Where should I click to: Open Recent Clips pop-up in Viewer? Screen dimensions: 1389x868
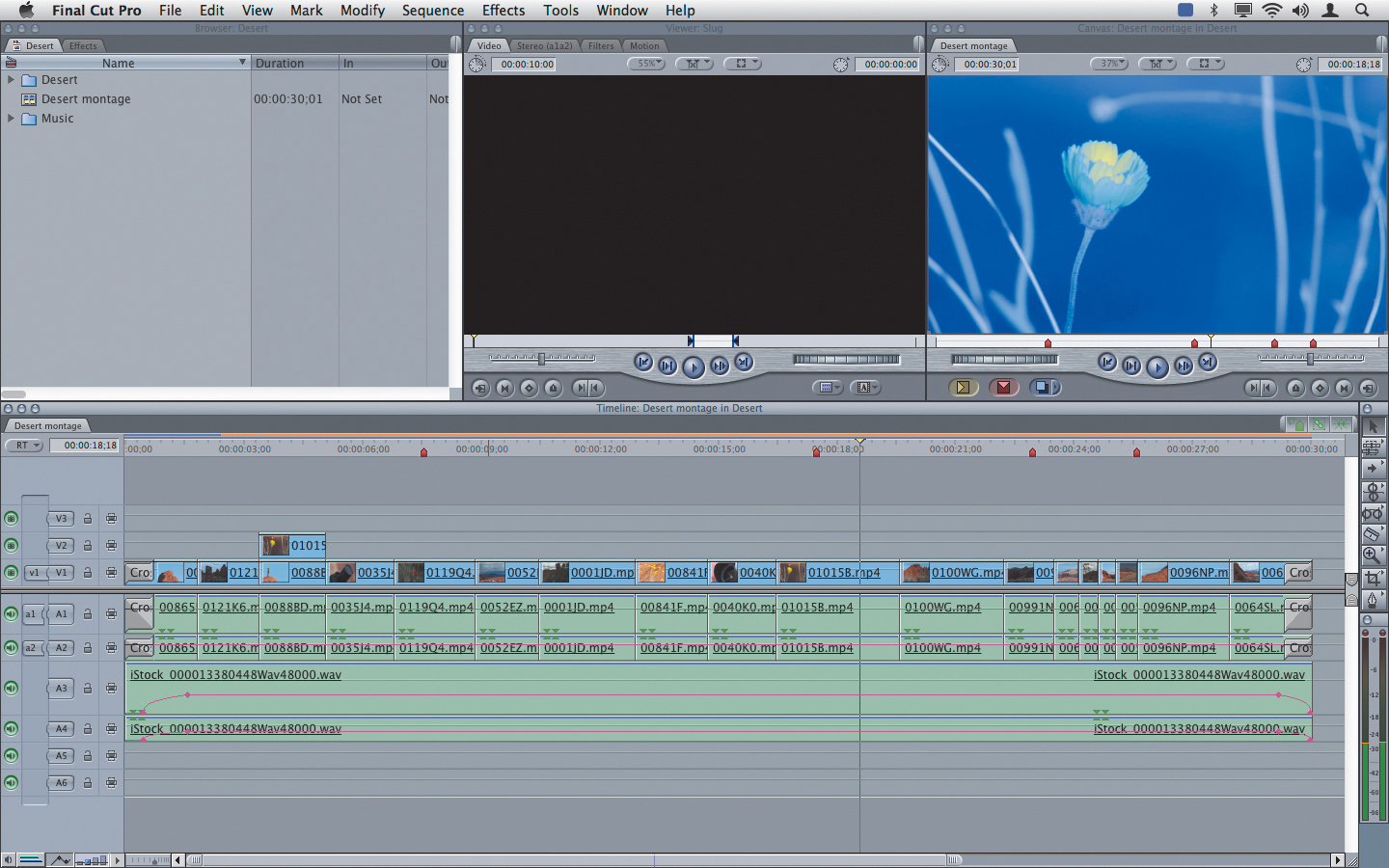828,388
